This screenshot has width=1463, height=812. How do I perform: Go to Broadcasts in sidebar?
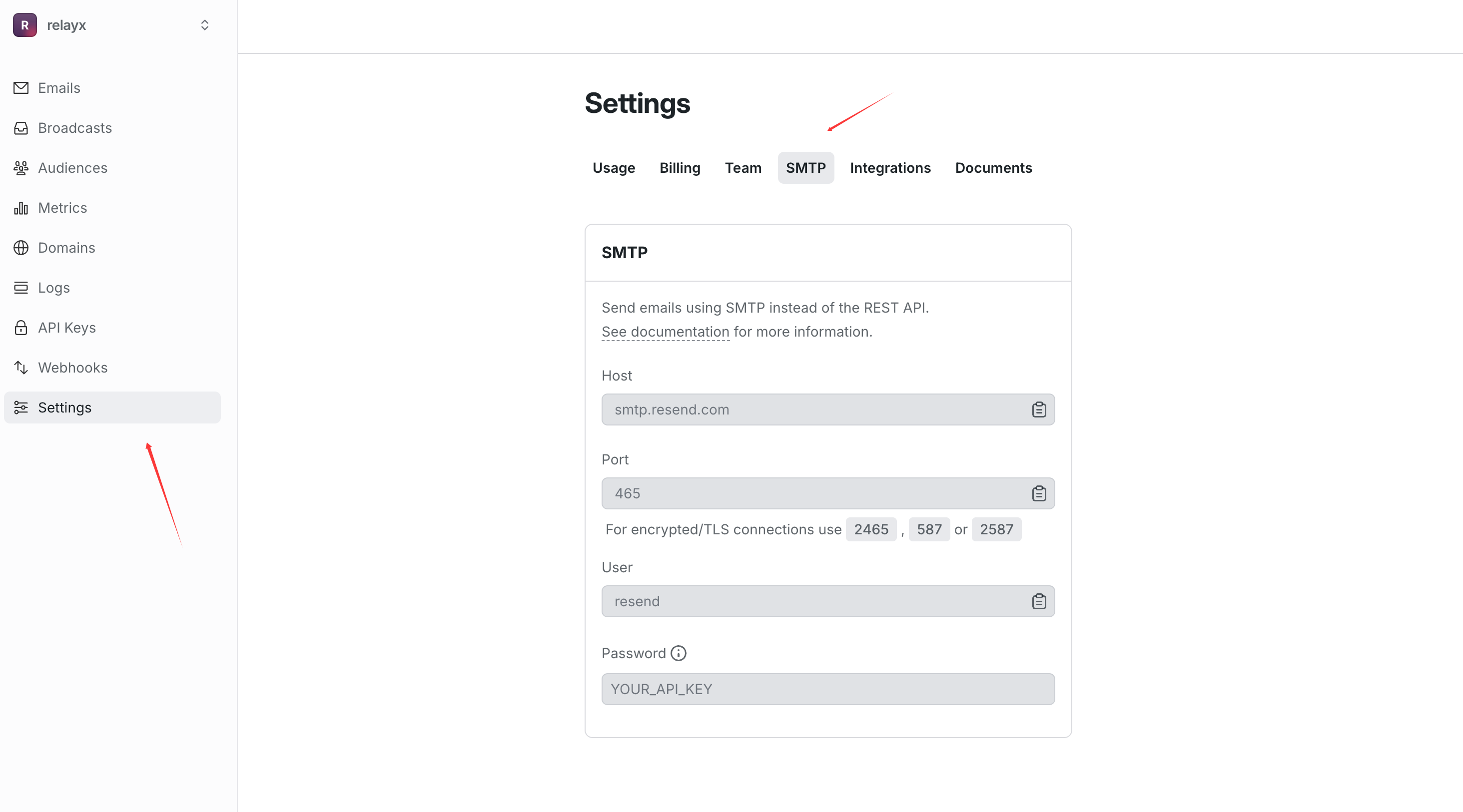click(74, 128)
